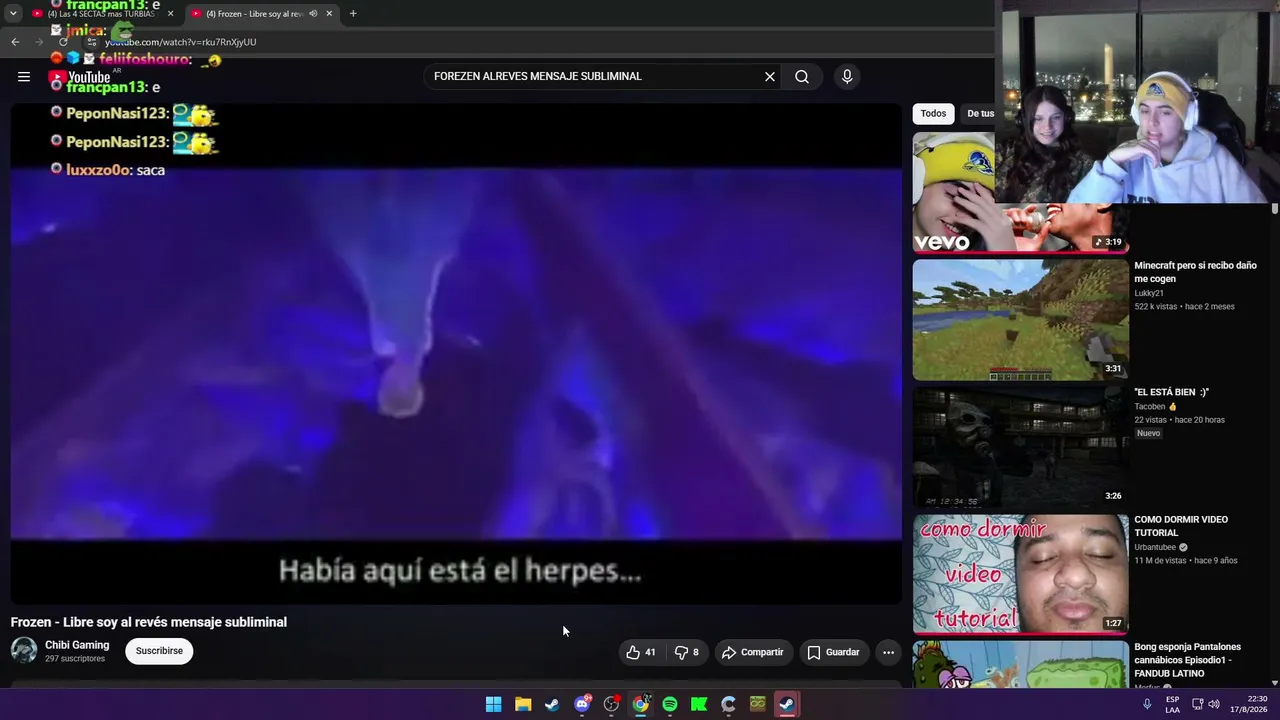Open the "como dormir video tutorial" thumbnail
Viewport: 1280px width, 720px height.
point(1021,574)
